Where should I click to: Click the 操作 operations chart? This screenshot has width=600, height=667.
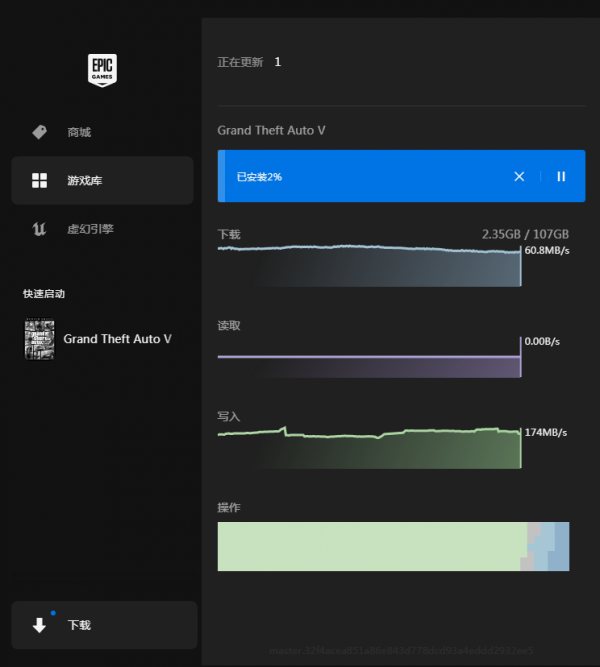point(393,546)
